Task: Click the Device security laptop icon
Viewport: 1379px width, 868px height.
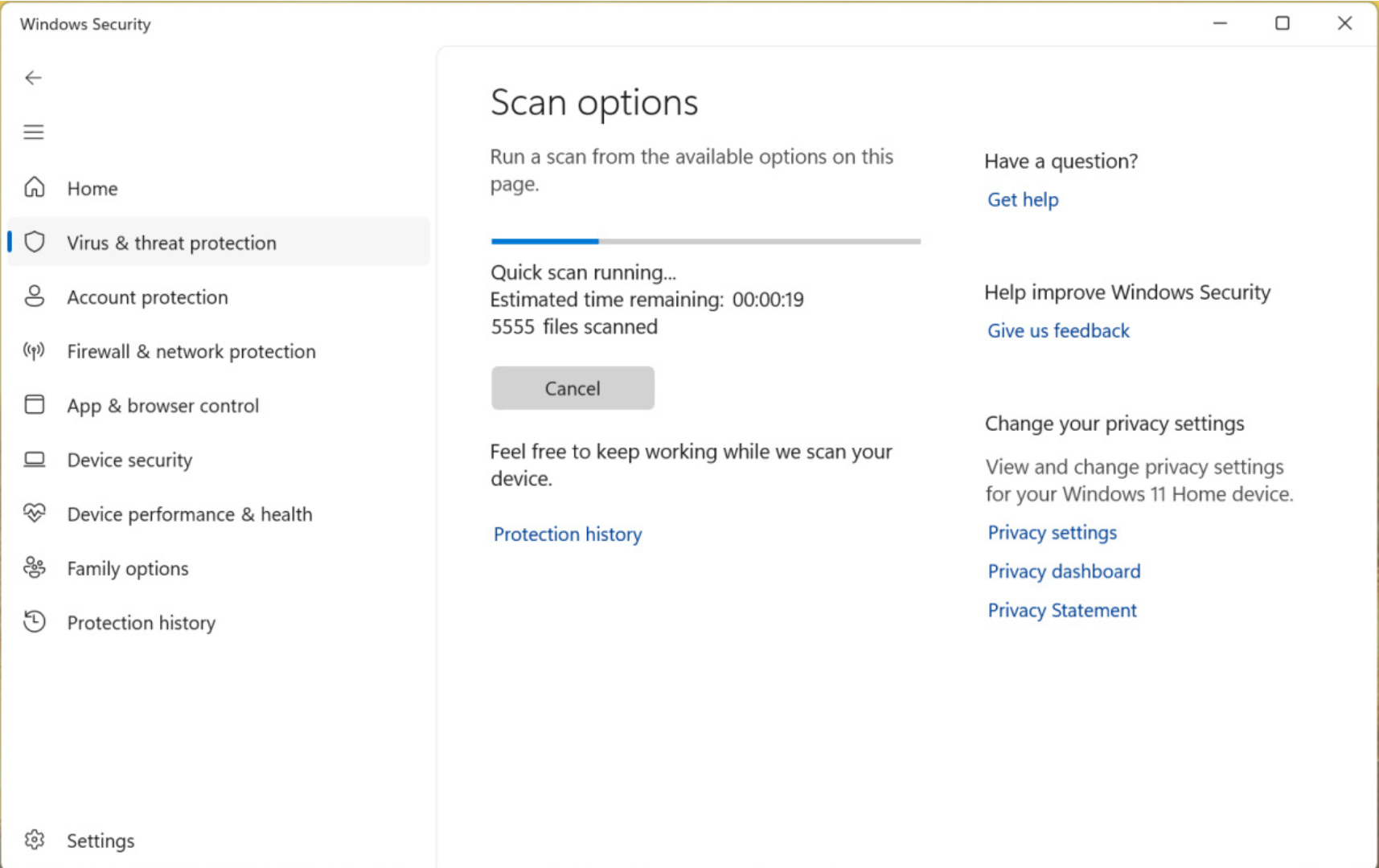Action: pyautogui.click(x=35, y=459)
